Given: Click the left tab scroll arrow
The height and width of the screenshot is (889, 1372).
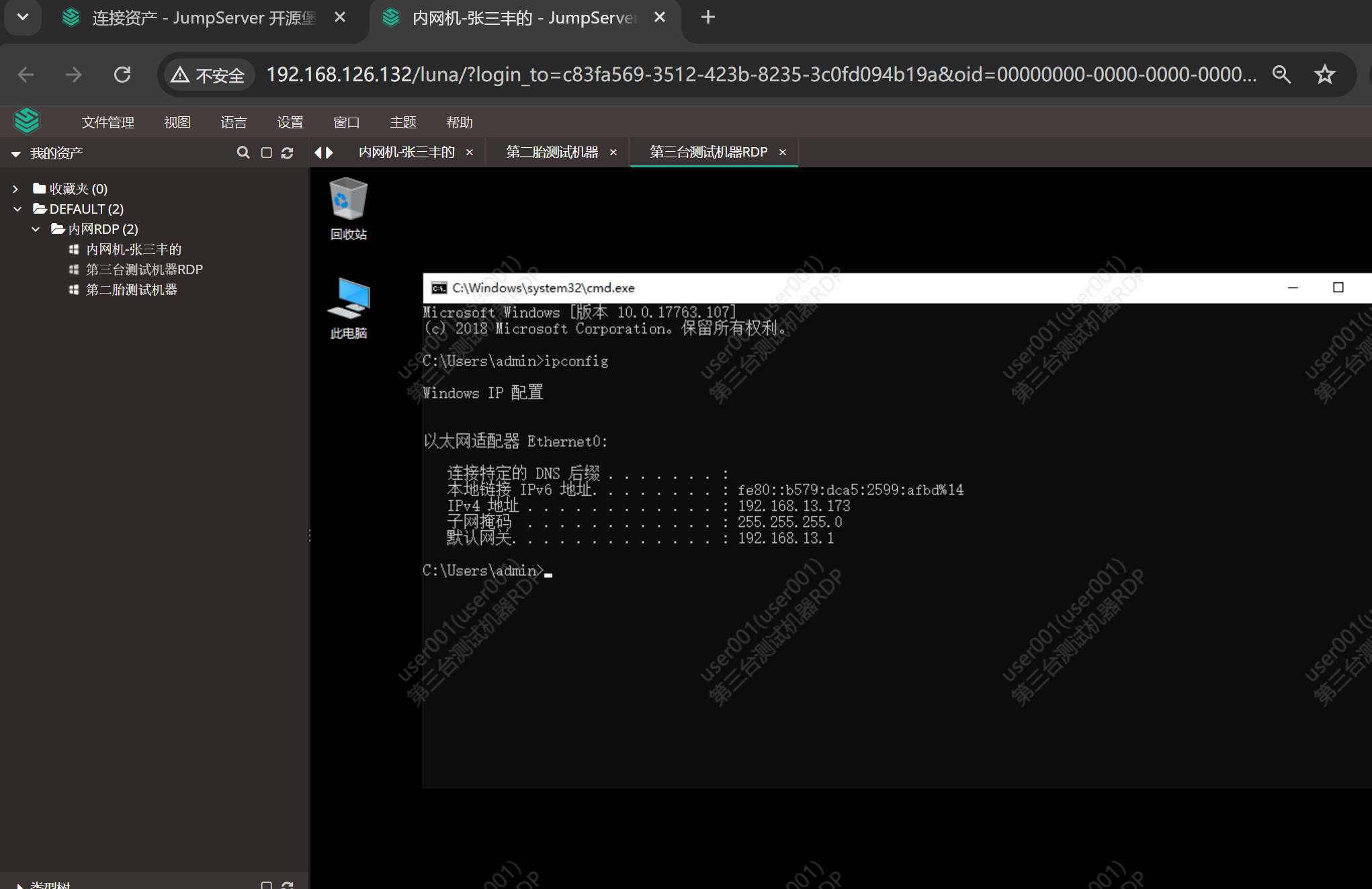Looking at the screenshot, I should [318, 153].
